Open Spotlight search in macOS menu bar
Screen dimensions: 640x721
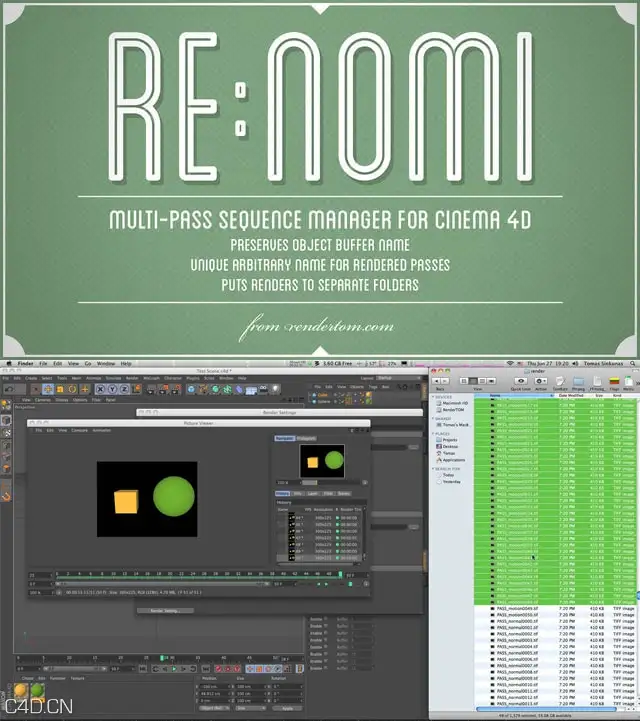click(x=633, y=363)
